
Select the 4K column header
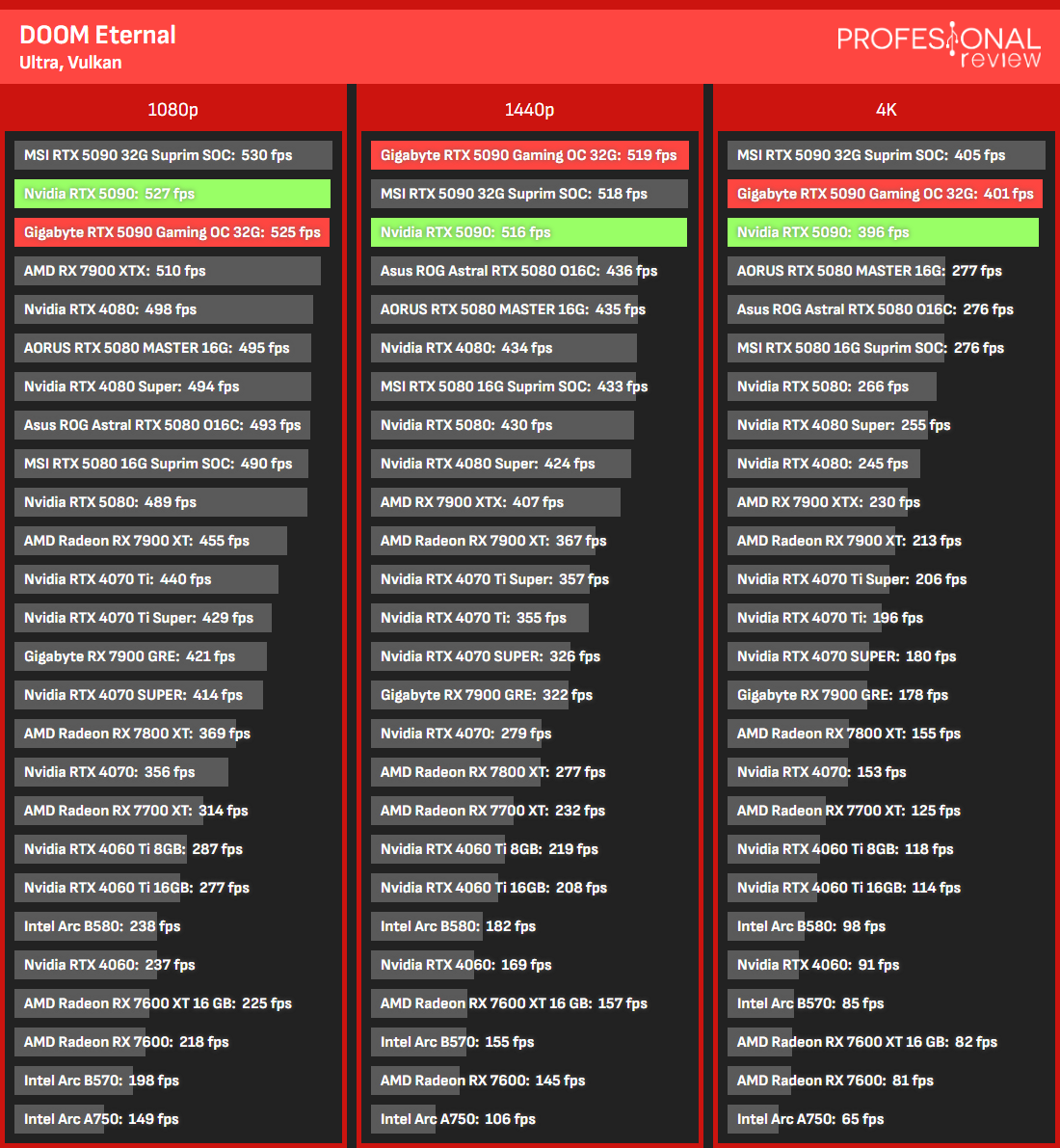[886, 110]
